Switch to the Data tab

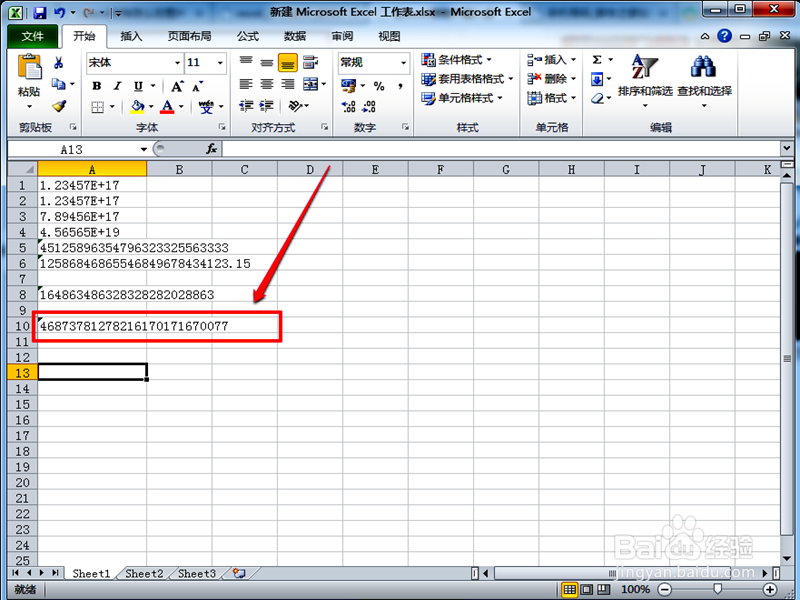point(295,36)
